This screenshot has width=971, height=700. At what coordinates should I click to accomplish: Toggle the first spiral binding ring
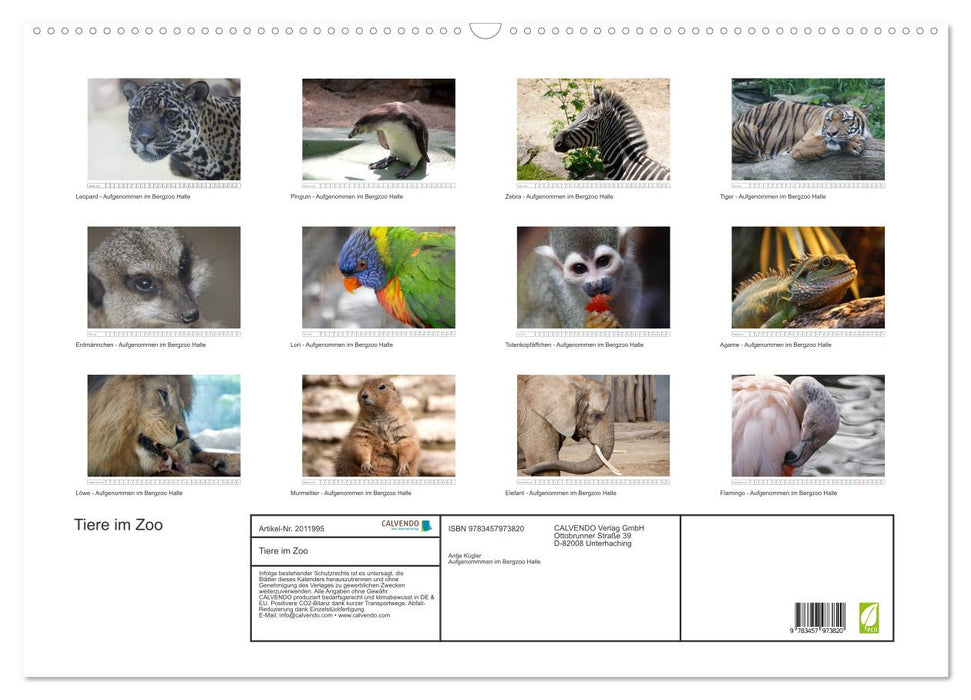click(x=36, y=31)
